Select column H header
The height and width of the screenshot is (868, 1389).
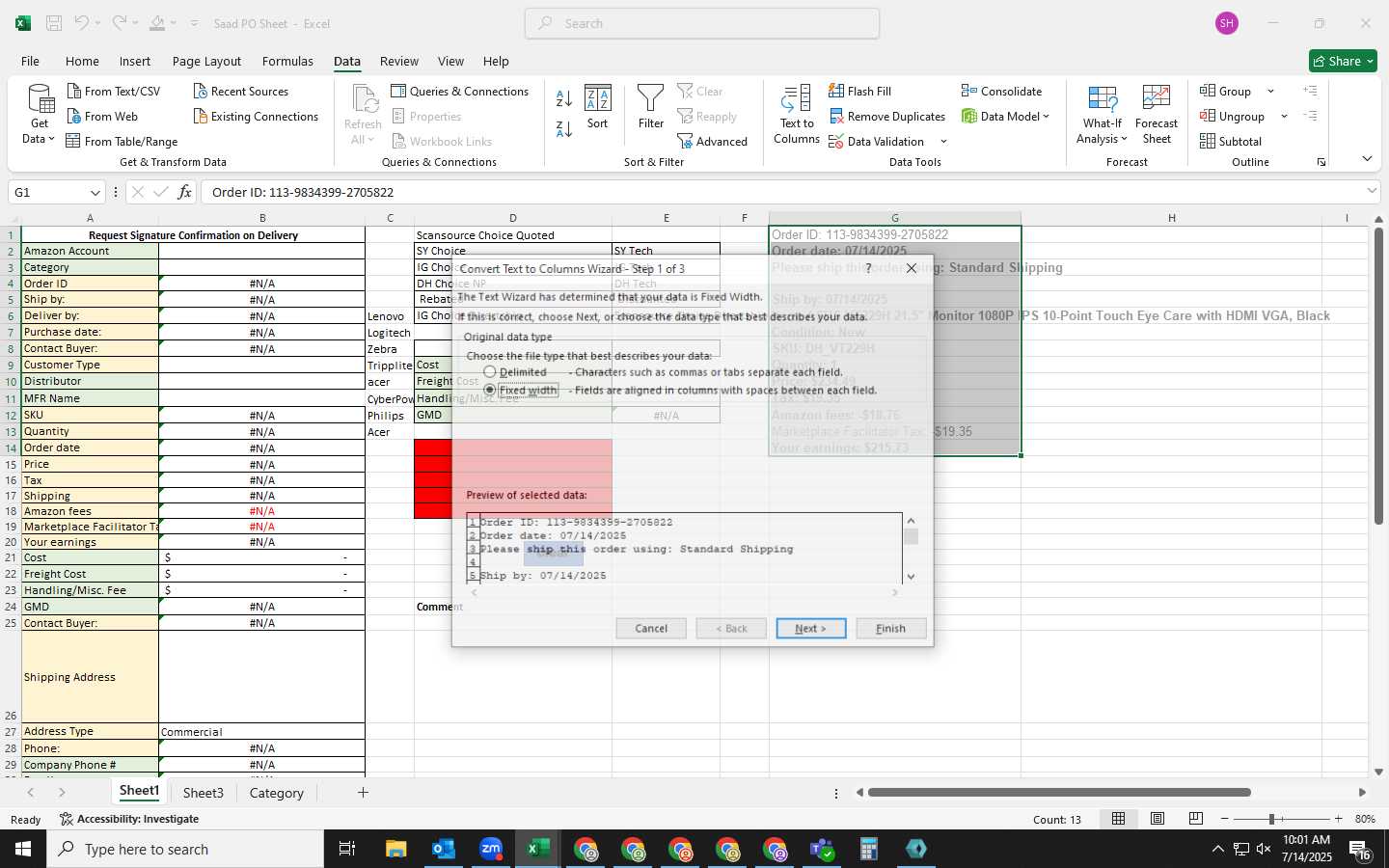(1171, 218)
